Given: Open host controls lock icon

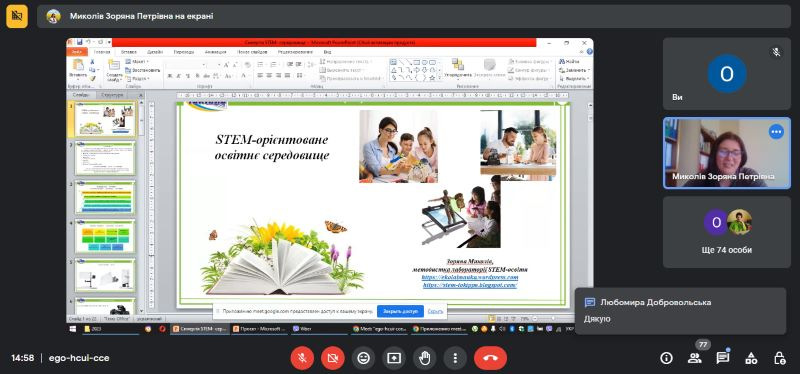Looking at the screenshot, I should (x=779, y=358).
